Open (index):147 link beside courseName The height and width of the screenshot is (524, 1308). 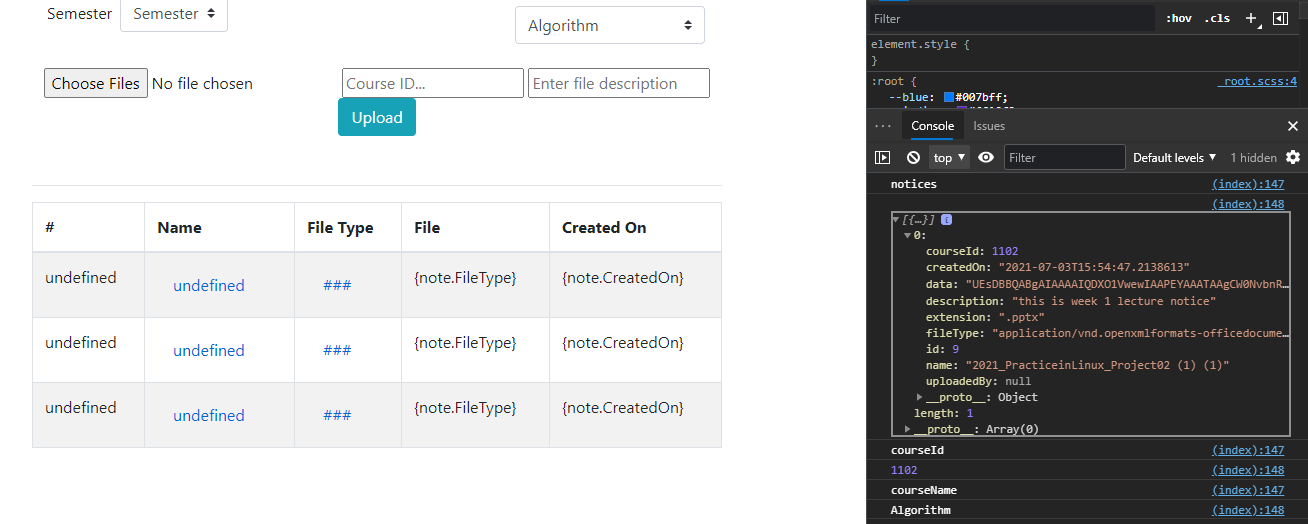click(x=1248, y=490)
